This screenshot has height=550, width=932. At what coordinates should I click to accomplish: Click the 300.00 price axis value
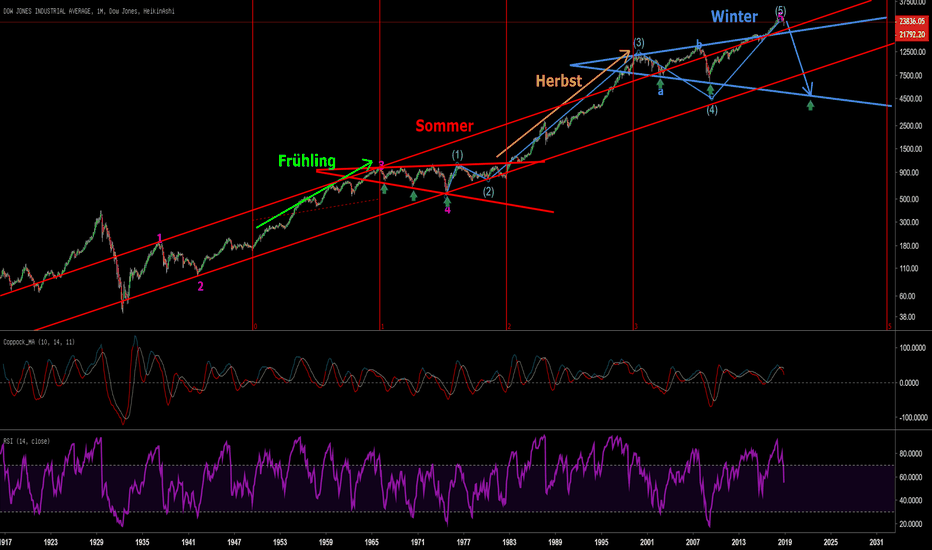pos(911,222)
